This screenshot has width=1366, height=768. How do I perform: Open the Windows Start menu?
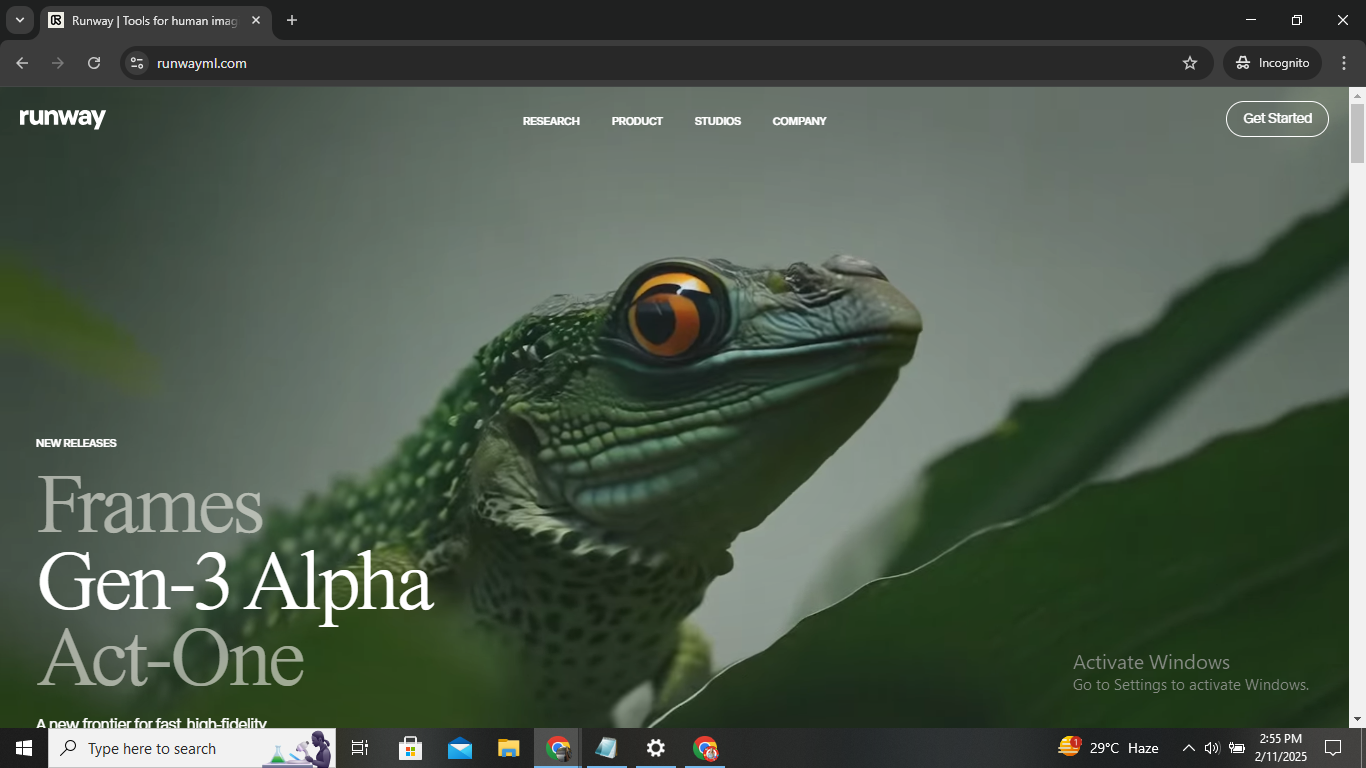[x=24, y=748]
